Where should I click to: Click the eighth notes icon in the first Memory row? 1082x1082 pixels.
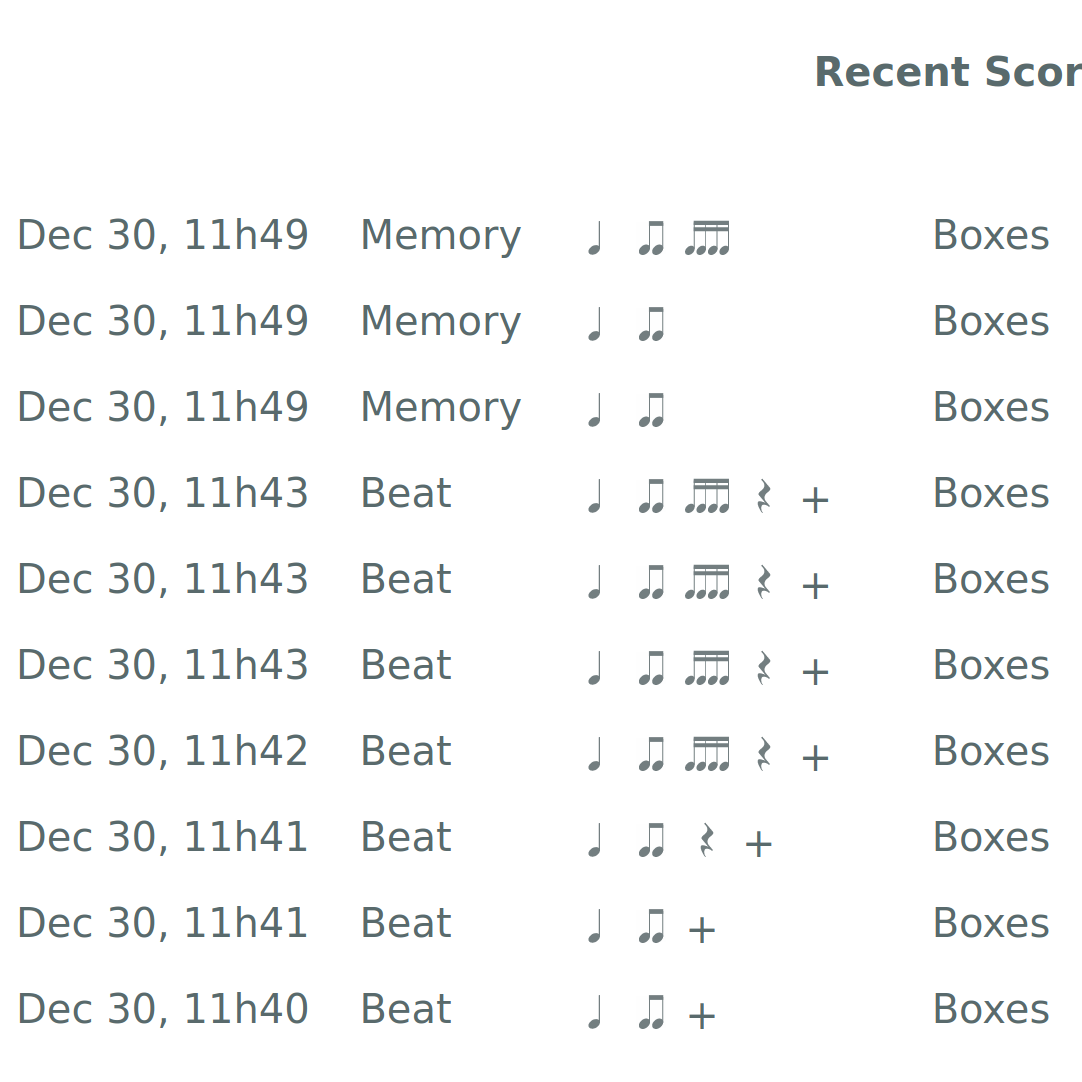click(652, 238)
